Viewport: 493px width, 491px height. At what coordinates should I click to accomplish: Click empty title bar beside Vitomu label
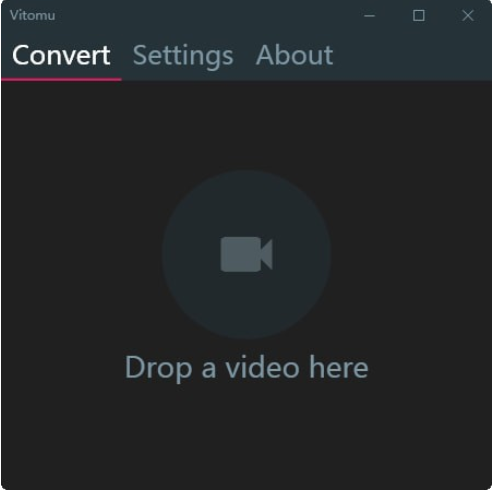[200, 16]
